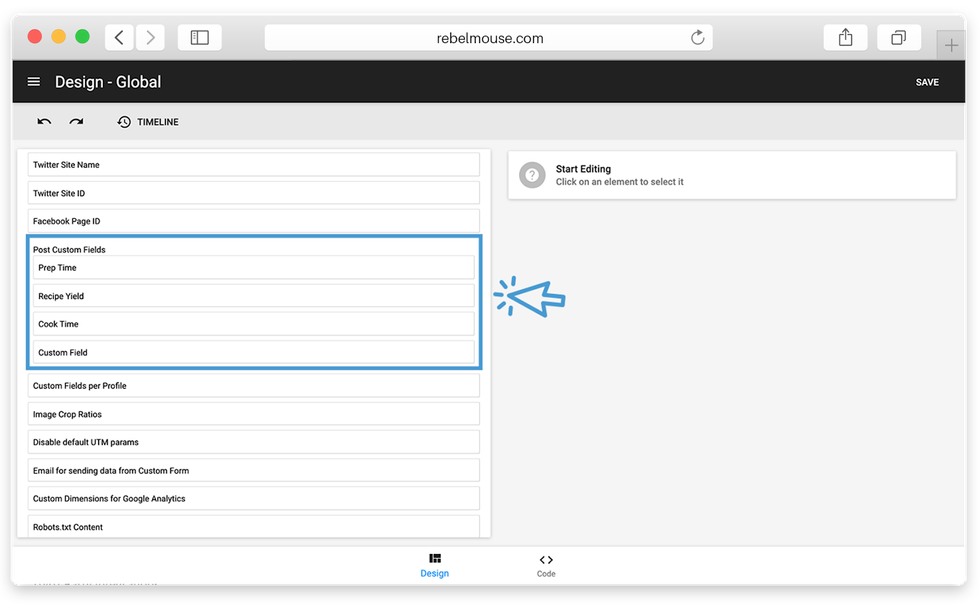The height and width of the screenshot is (608, 980).
Task: Expand the Twitter Site Name field
Action: 254,165
